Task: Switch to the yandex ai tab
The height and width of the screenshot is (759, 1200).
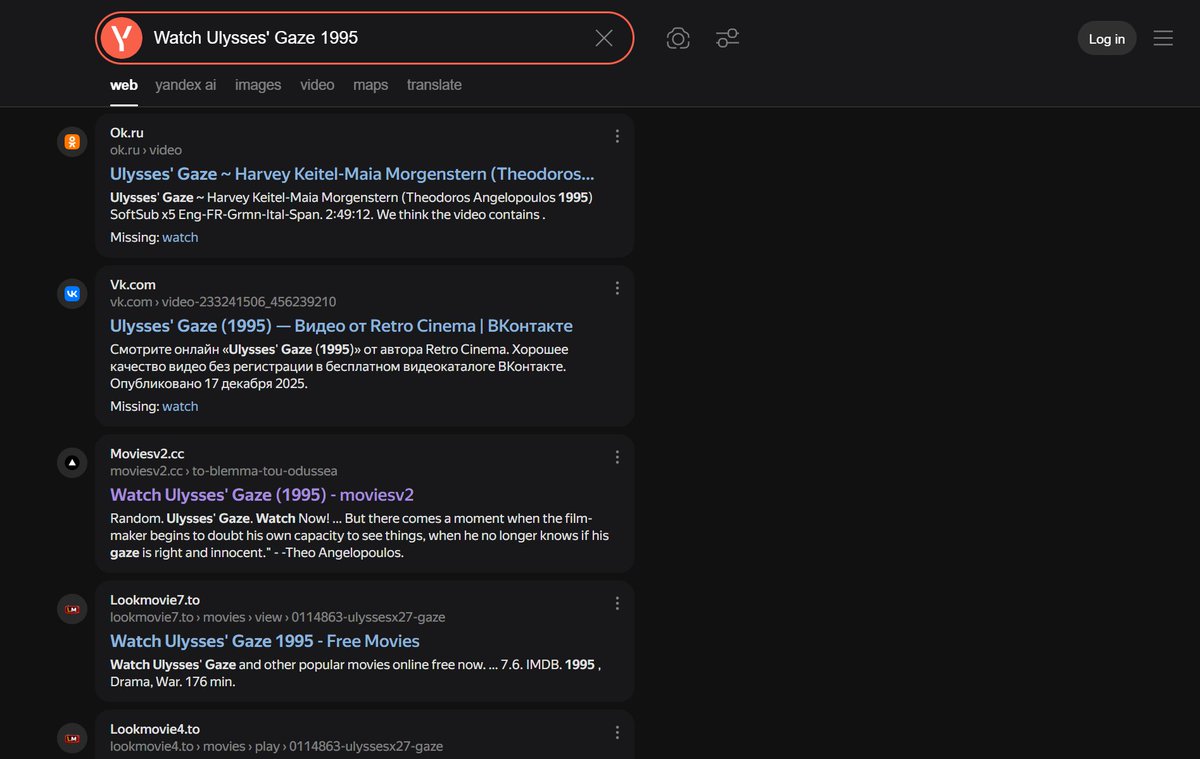Action: coord(185,85)
